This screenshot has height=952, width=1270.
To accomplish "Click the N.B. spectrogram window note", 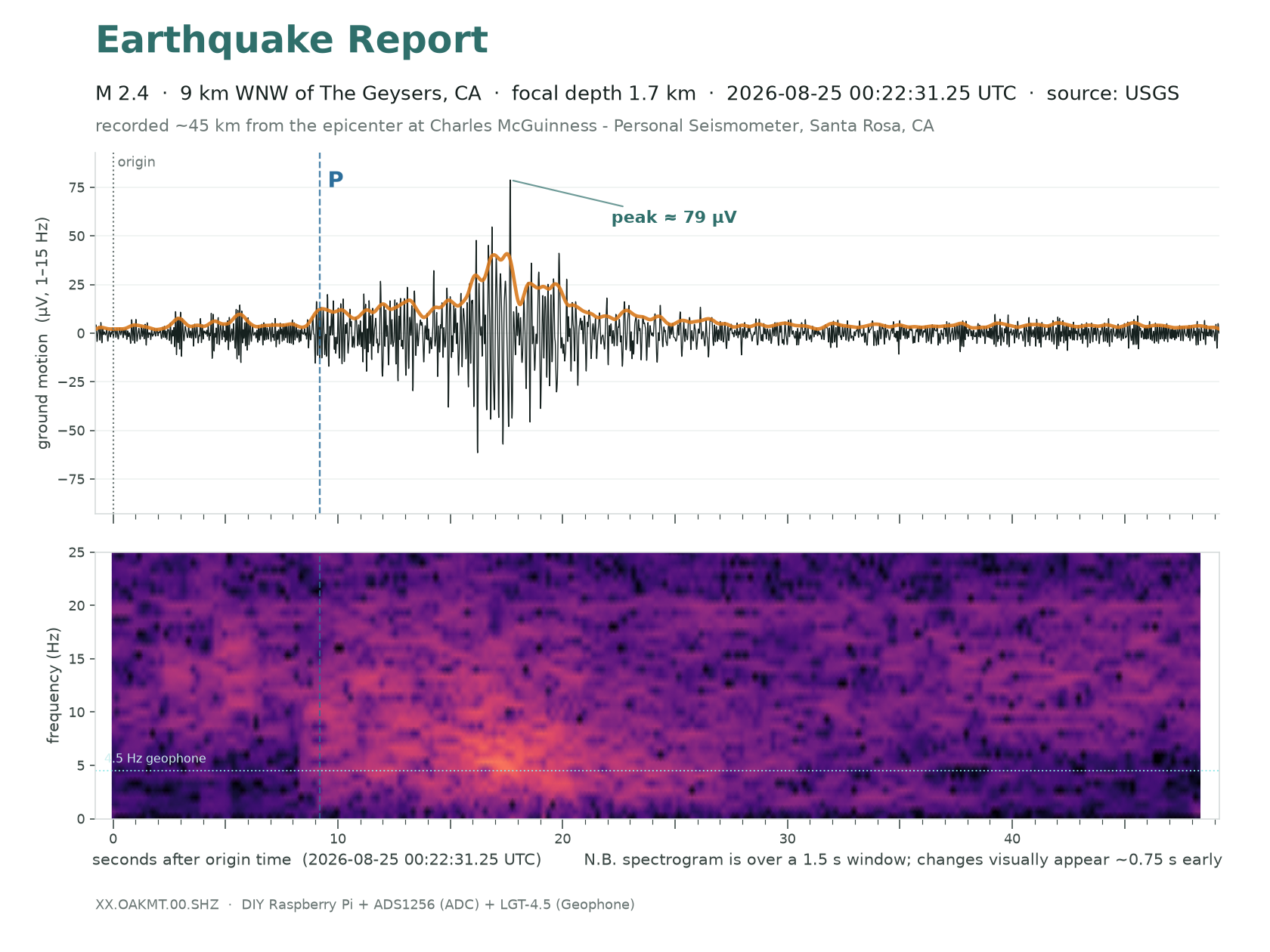I will [903, 860].
